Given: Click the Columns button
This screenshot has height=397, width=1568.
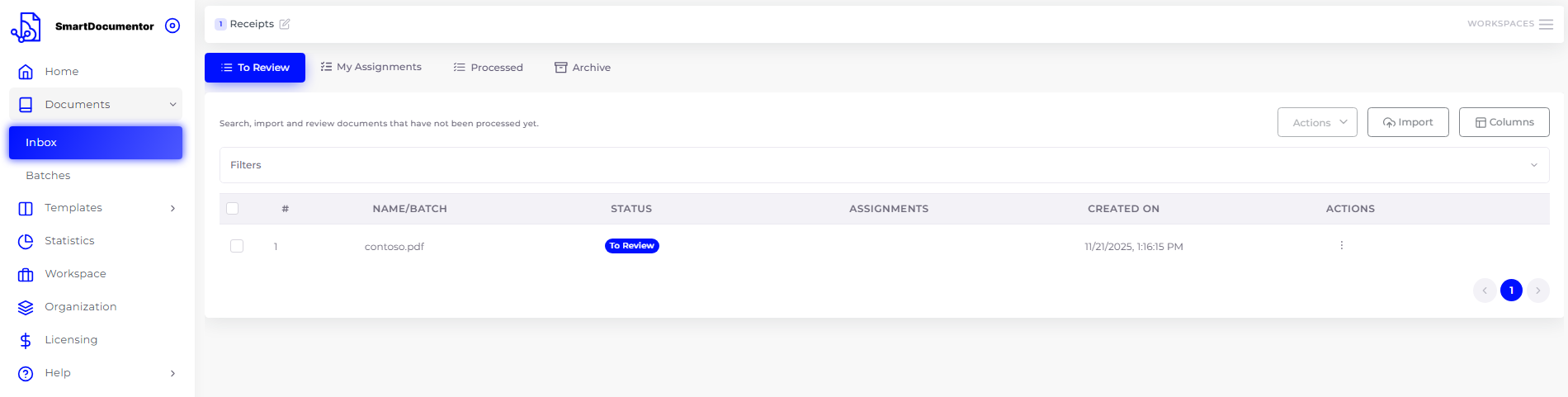Looking at the screenshot, I should (1504, 122).
